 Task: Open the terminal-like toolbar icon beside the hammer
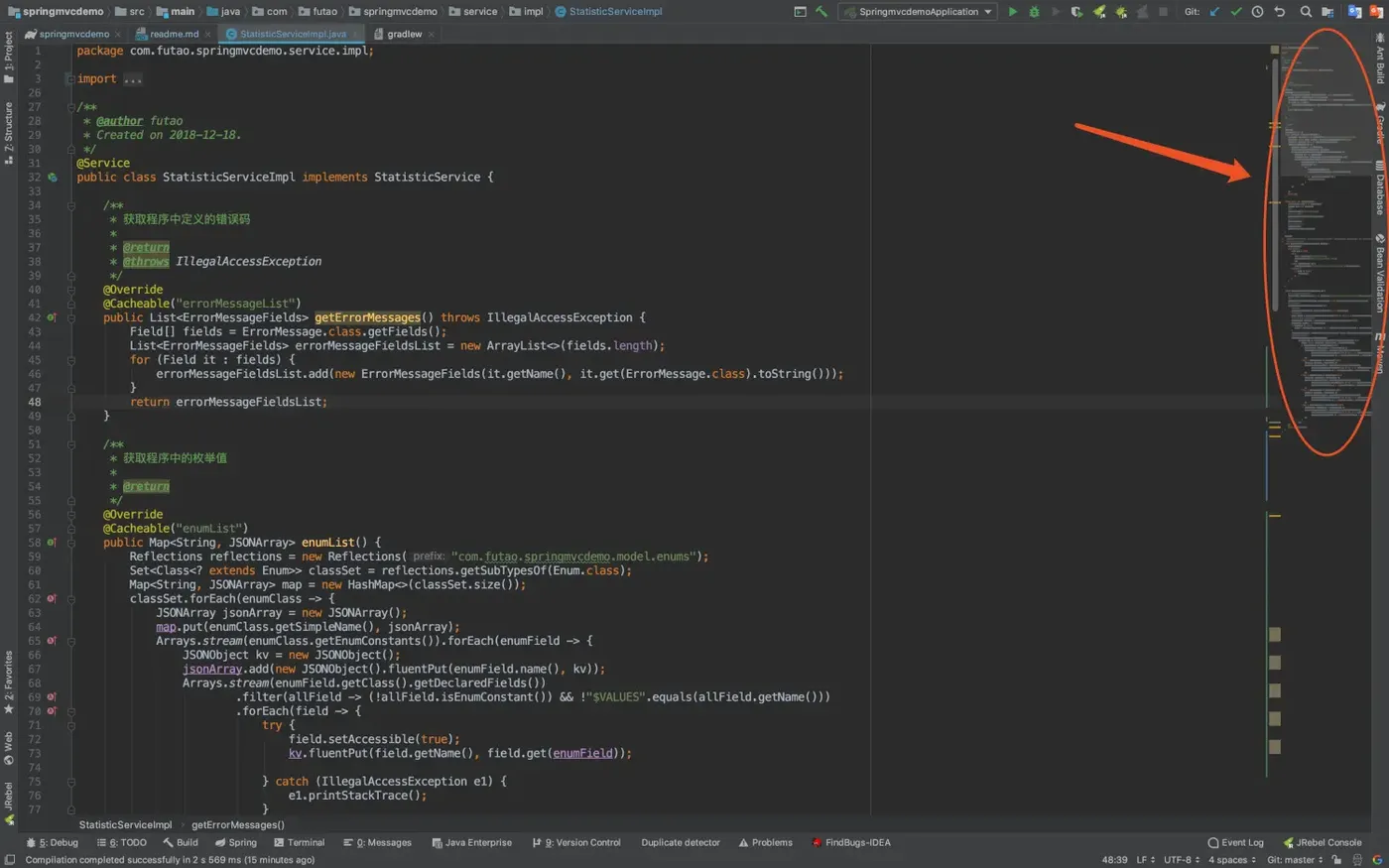pos(800,12)
